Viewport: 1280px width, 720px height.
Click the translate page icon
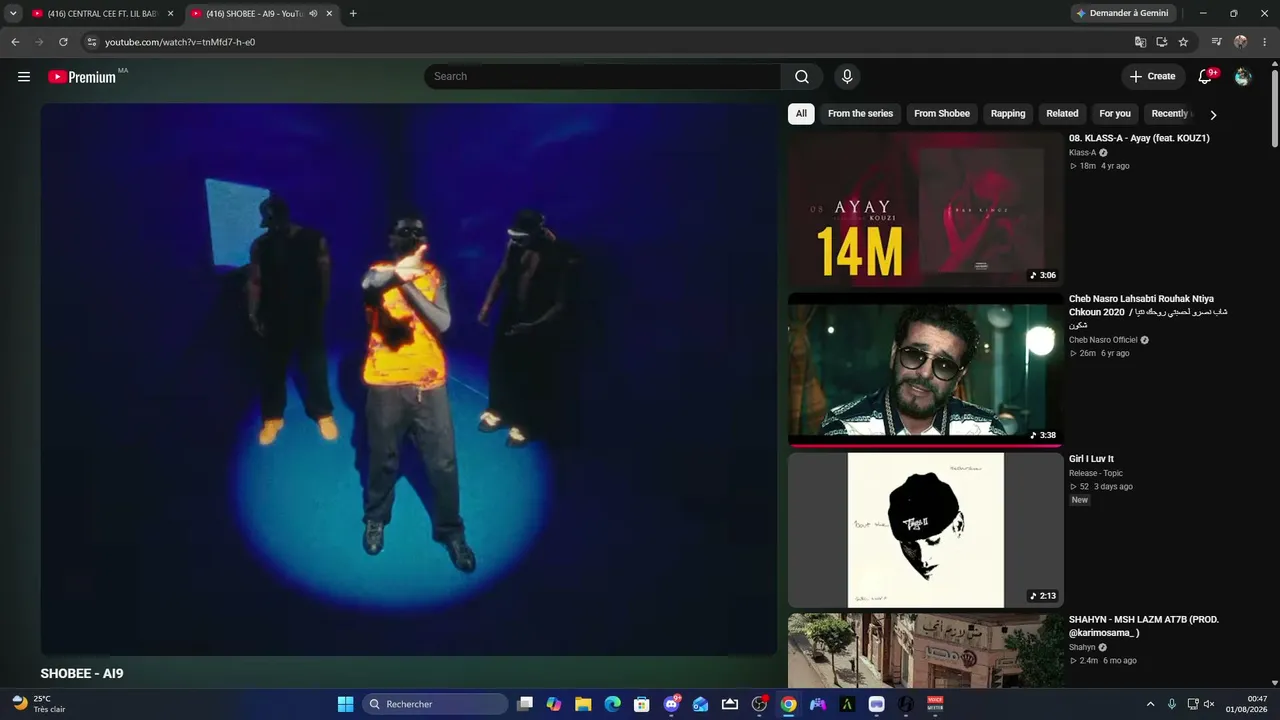[1140, 42]
